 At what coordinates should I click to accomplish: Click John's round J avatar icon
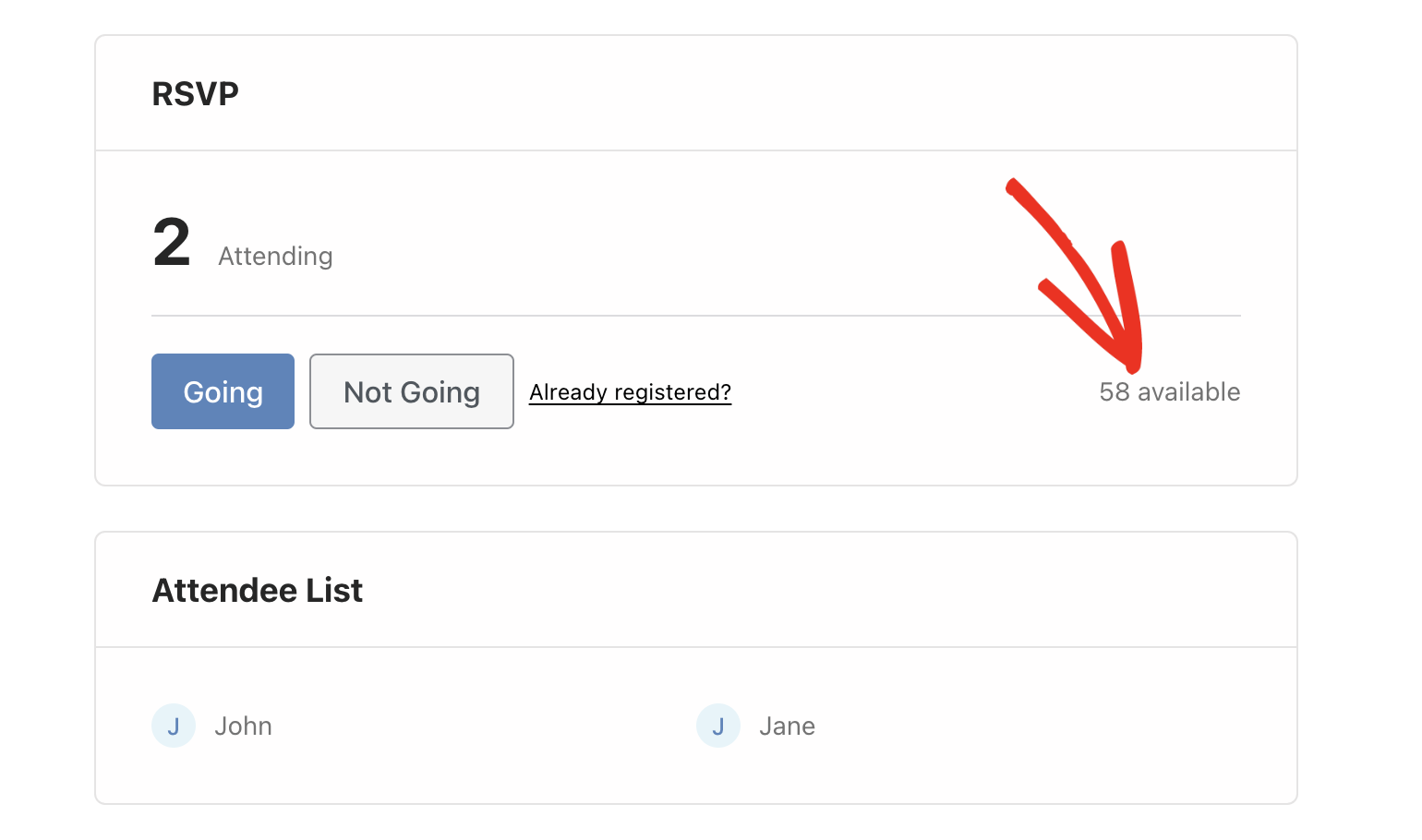click(174, 726)
